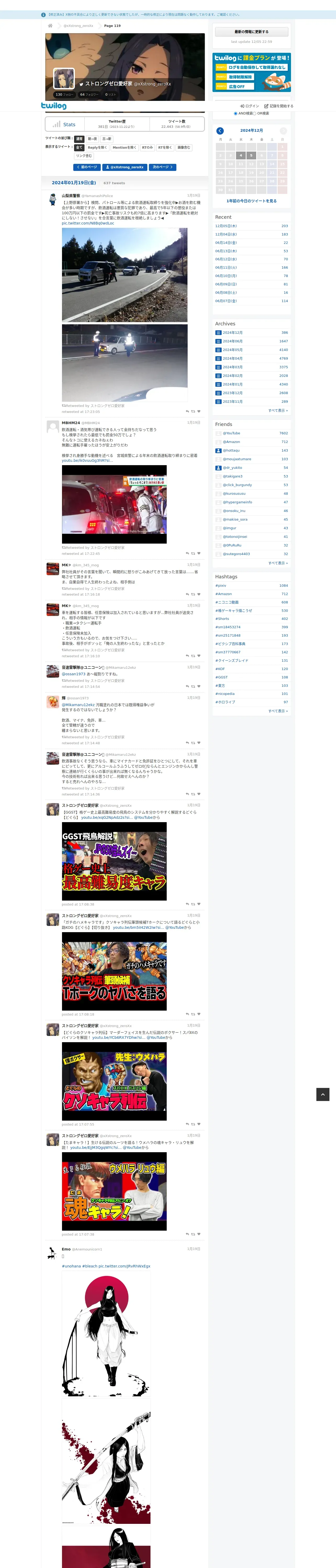
Task: Click the Emo tweet avatar
Action: click(x=53, y=1253)
